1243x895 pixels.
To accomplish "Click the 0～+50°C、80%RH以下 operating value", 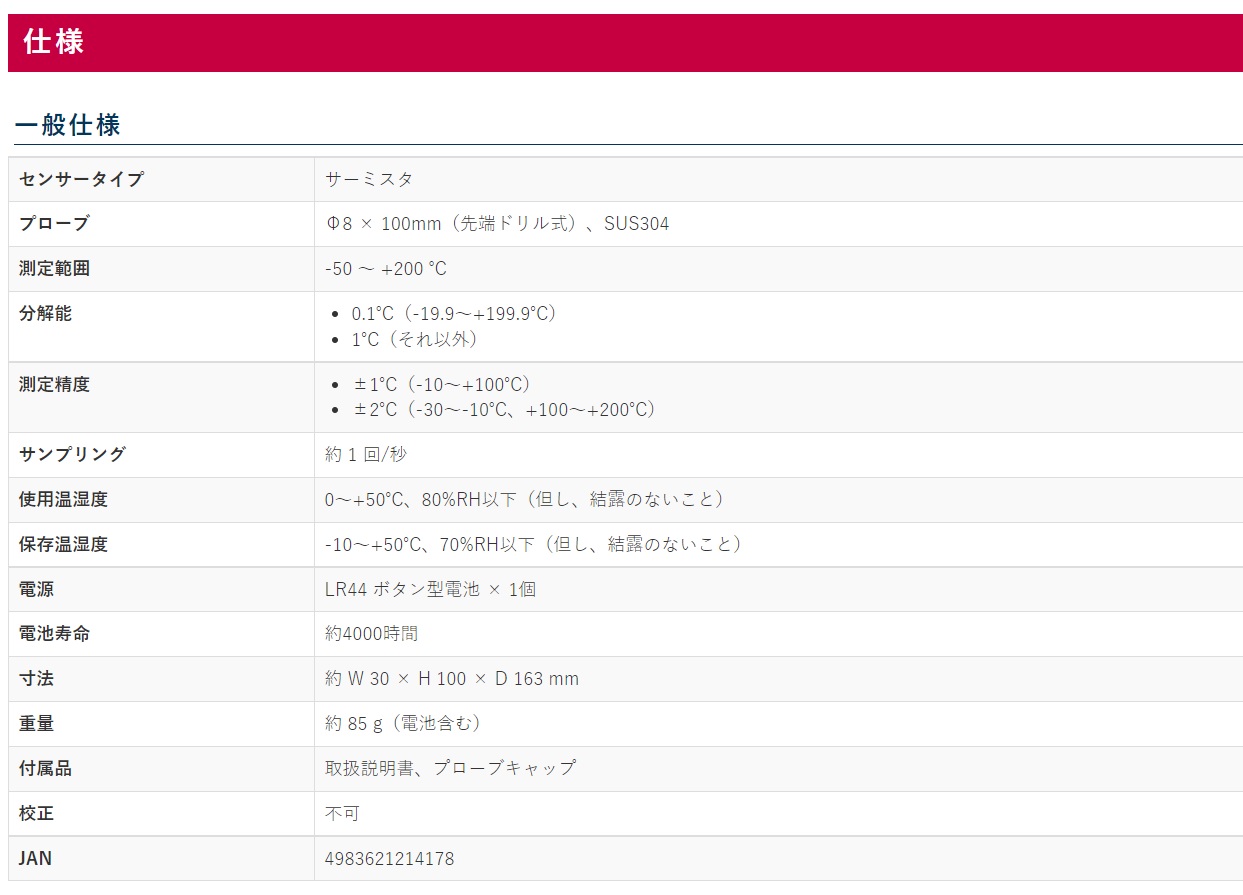I will coord(525,499).
